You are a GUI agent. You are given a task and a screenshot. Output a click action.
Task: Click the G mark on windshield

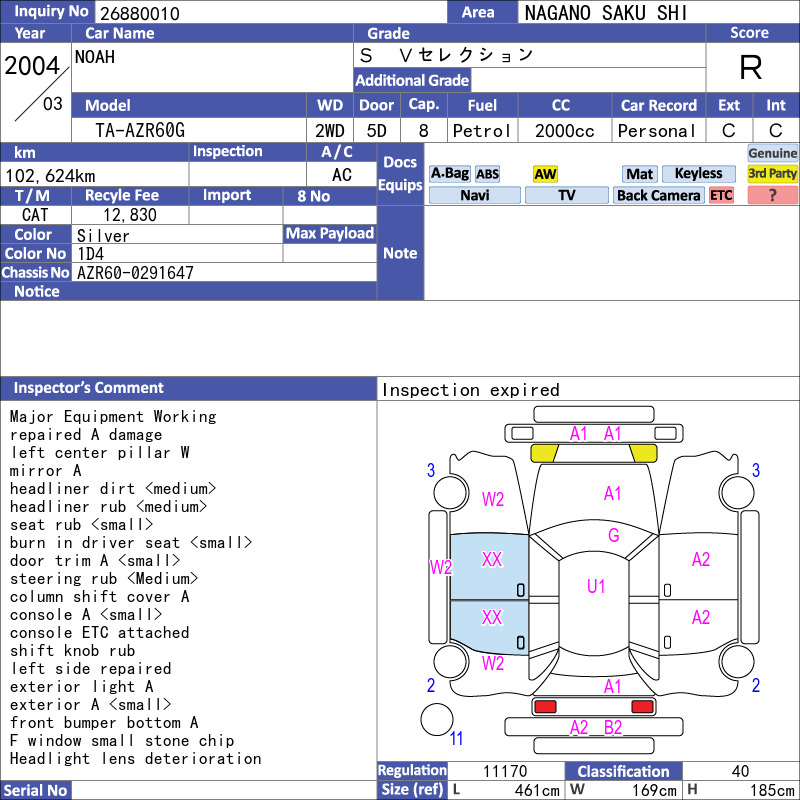613,535
